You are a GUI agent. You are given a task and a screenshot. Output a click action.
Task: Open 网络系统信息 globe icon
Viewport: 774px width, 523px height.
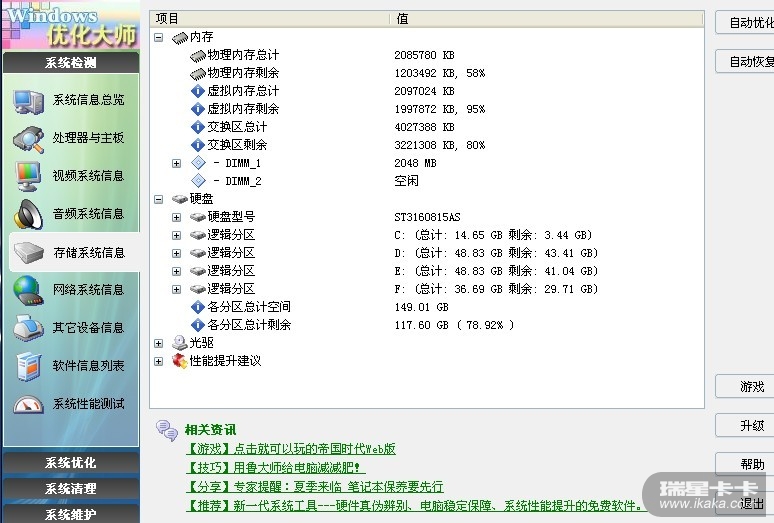click(29, 290)
